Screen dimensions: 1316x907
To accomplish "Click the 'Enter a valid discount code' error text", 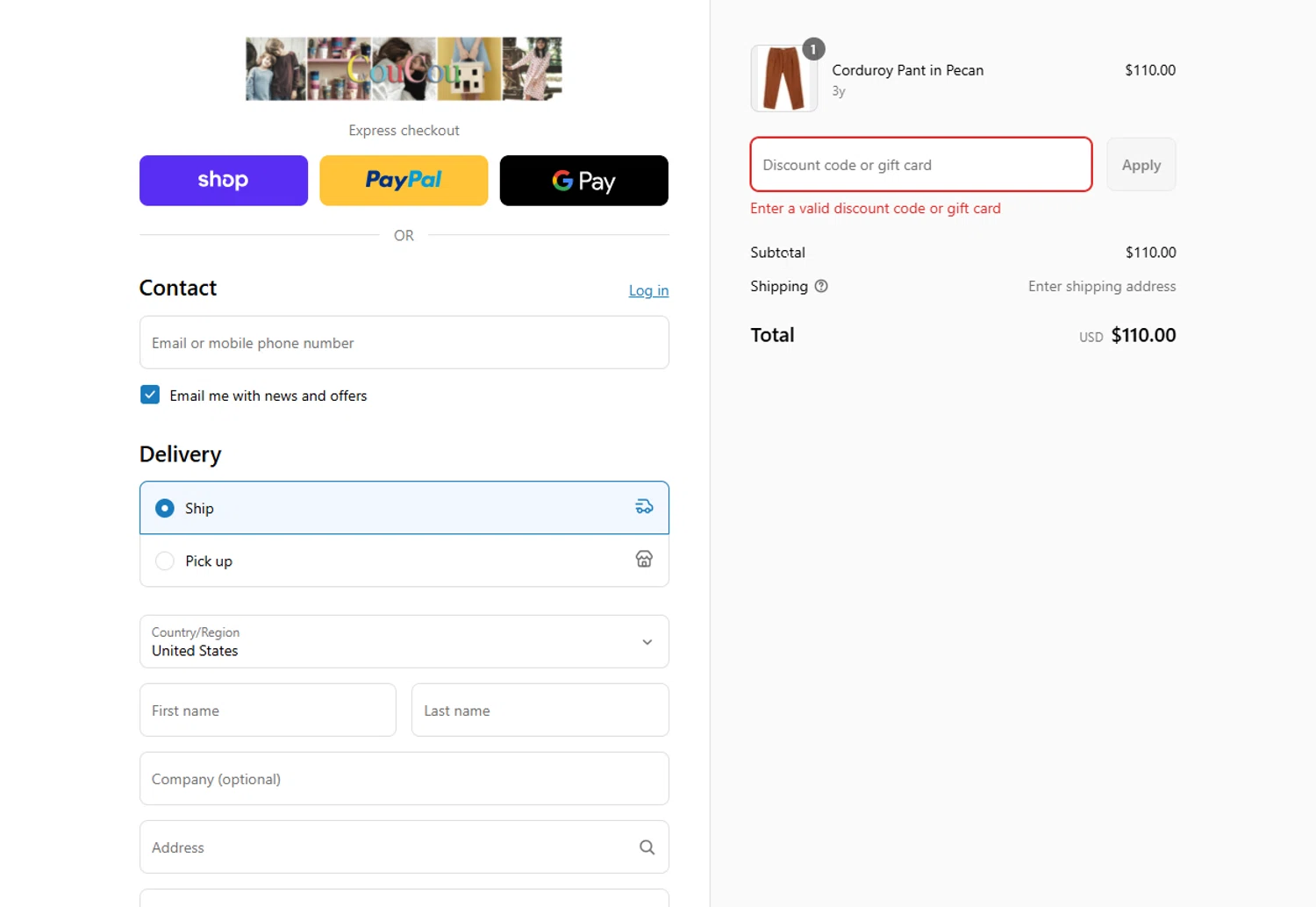I will tap(876, 208).
